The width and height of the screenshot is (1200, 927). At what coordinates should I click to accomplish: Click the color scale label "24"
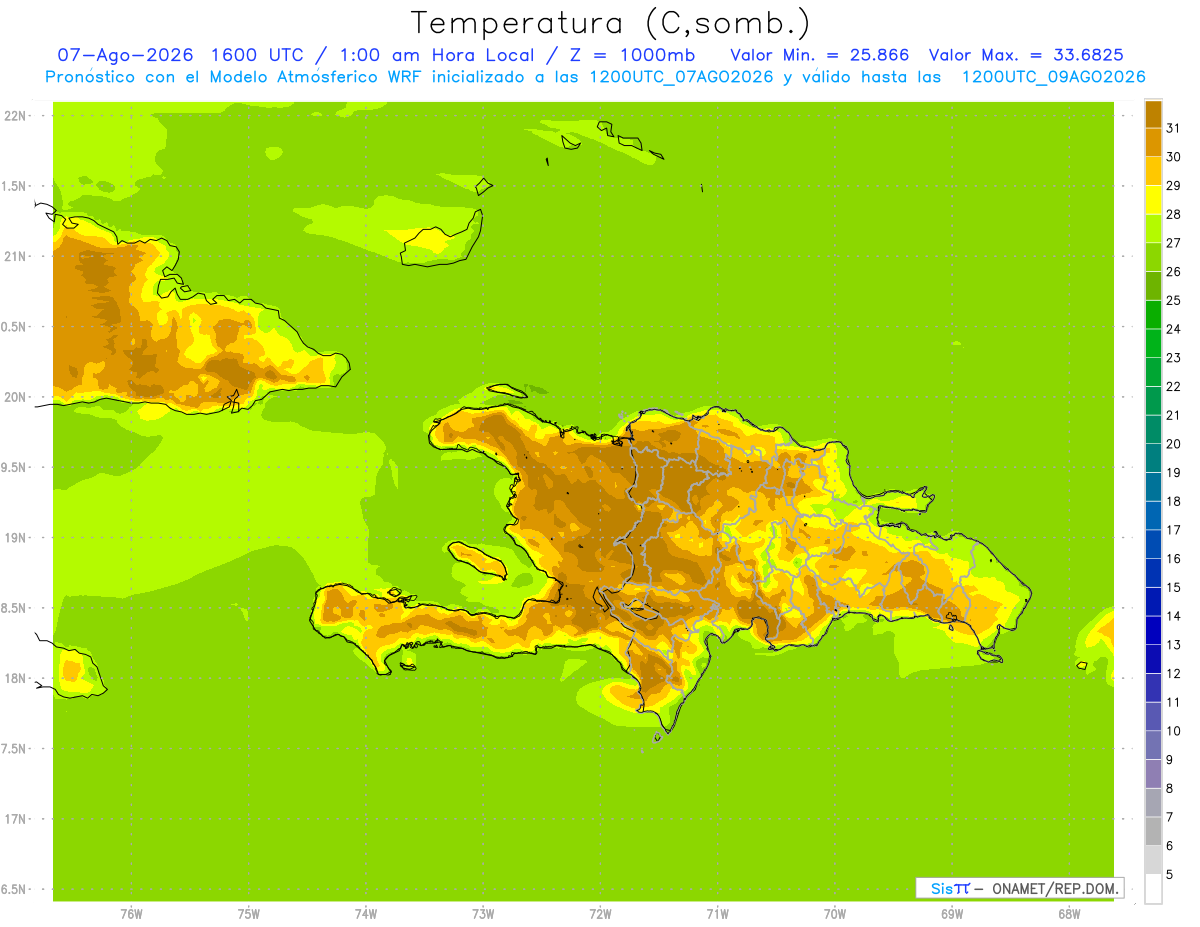[1174, 329]
